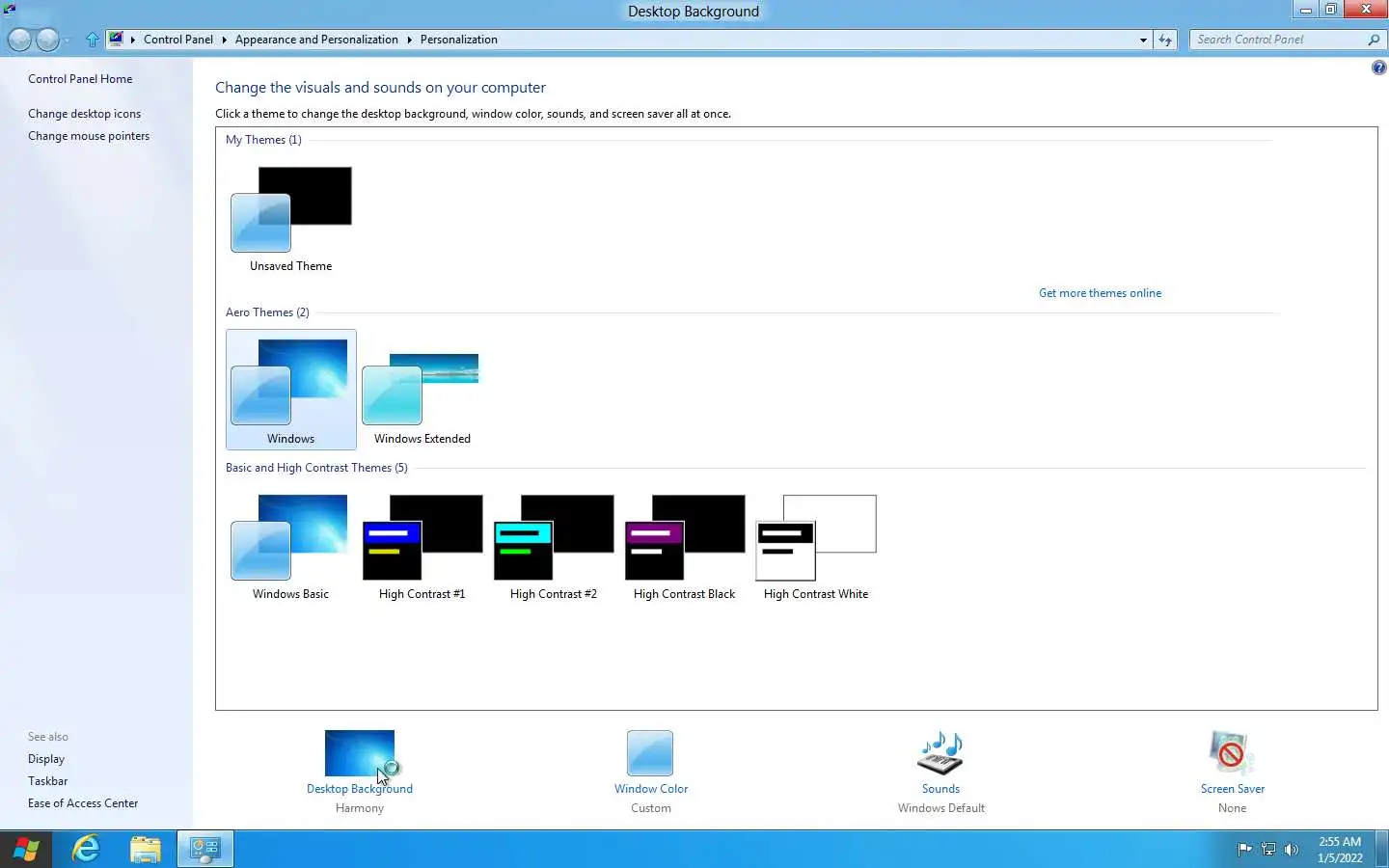Expand the chevron after Control Panel breadcrumb
This screenshot has height=868, width=1389.
pyautogui.click(x=224, y=40)
